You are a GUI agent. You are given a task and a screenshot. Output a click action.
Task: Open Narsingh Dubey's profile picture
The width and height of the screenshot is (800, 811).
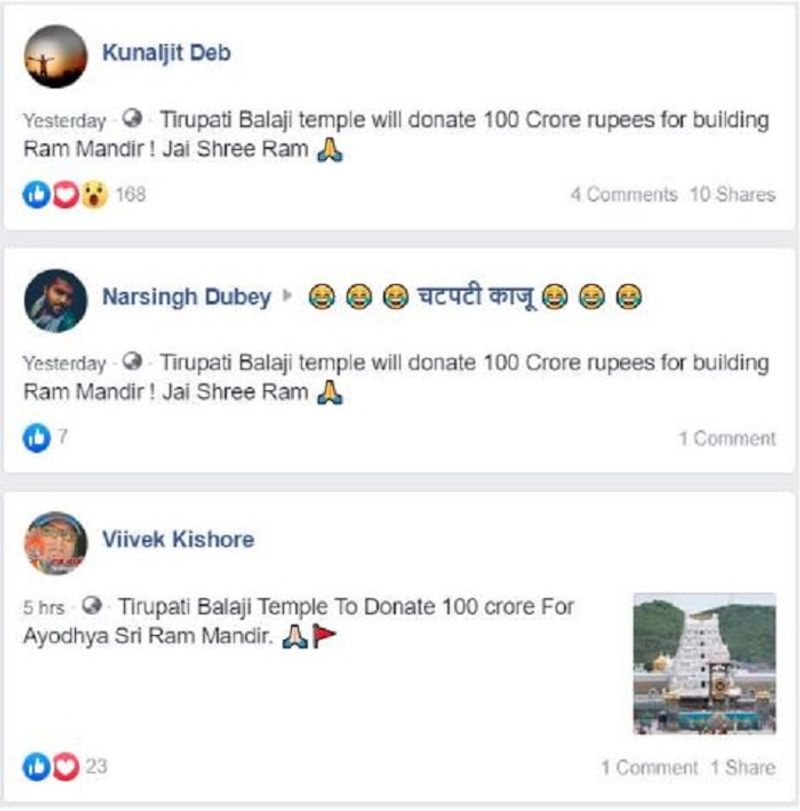[x=55, y=301]
